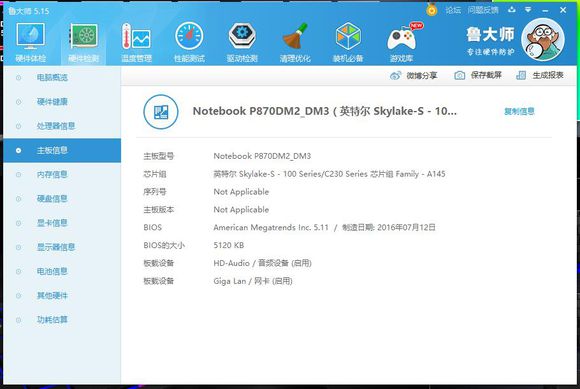Close the 鲁大师 window
Image resolution: width=580 pixels, height=389 pixels.
(563, 10)
